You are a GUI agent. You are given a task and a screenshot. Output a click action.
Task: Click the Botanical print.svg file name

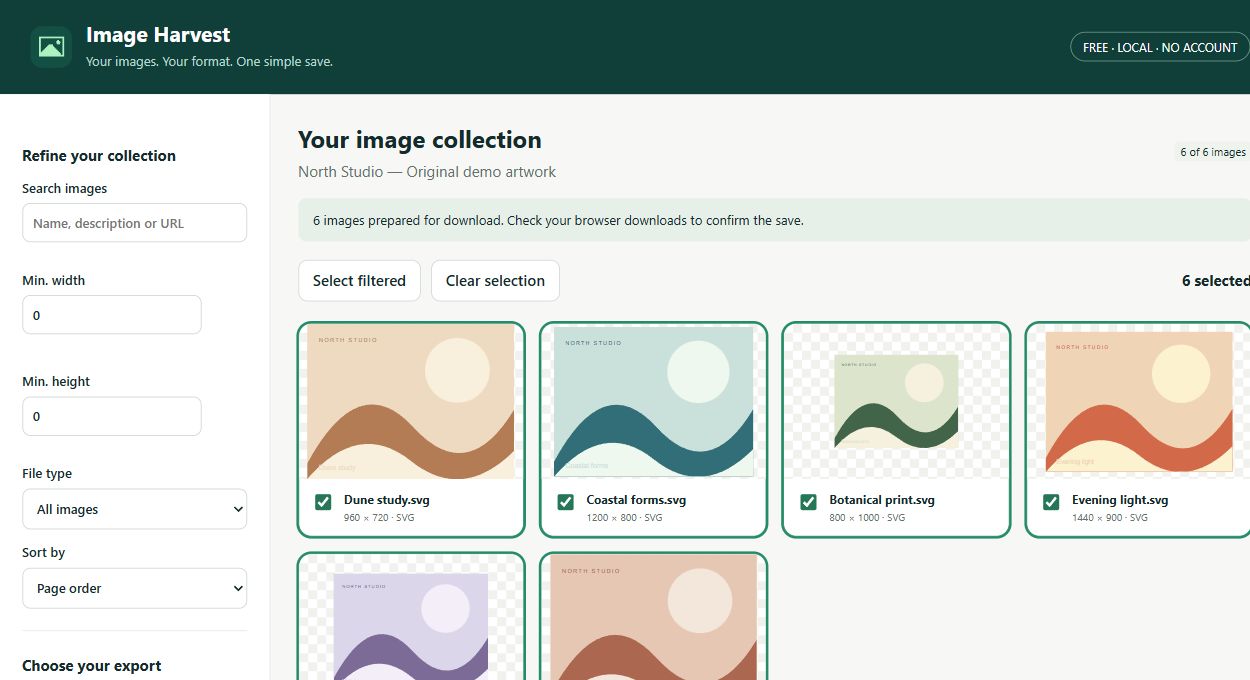882,500
